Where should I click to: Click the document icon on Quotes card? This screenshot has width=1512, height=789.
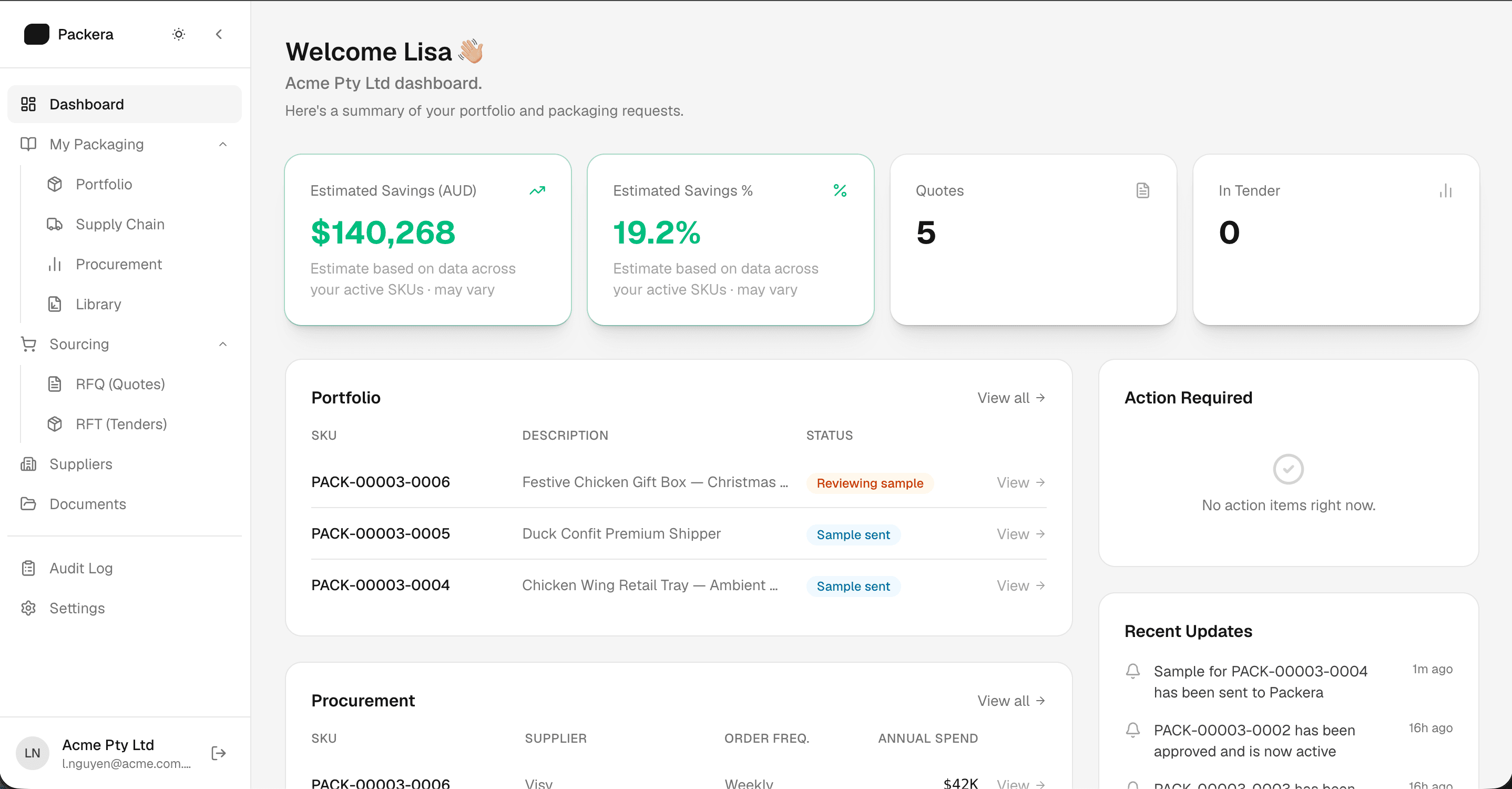pos(1143,190)
